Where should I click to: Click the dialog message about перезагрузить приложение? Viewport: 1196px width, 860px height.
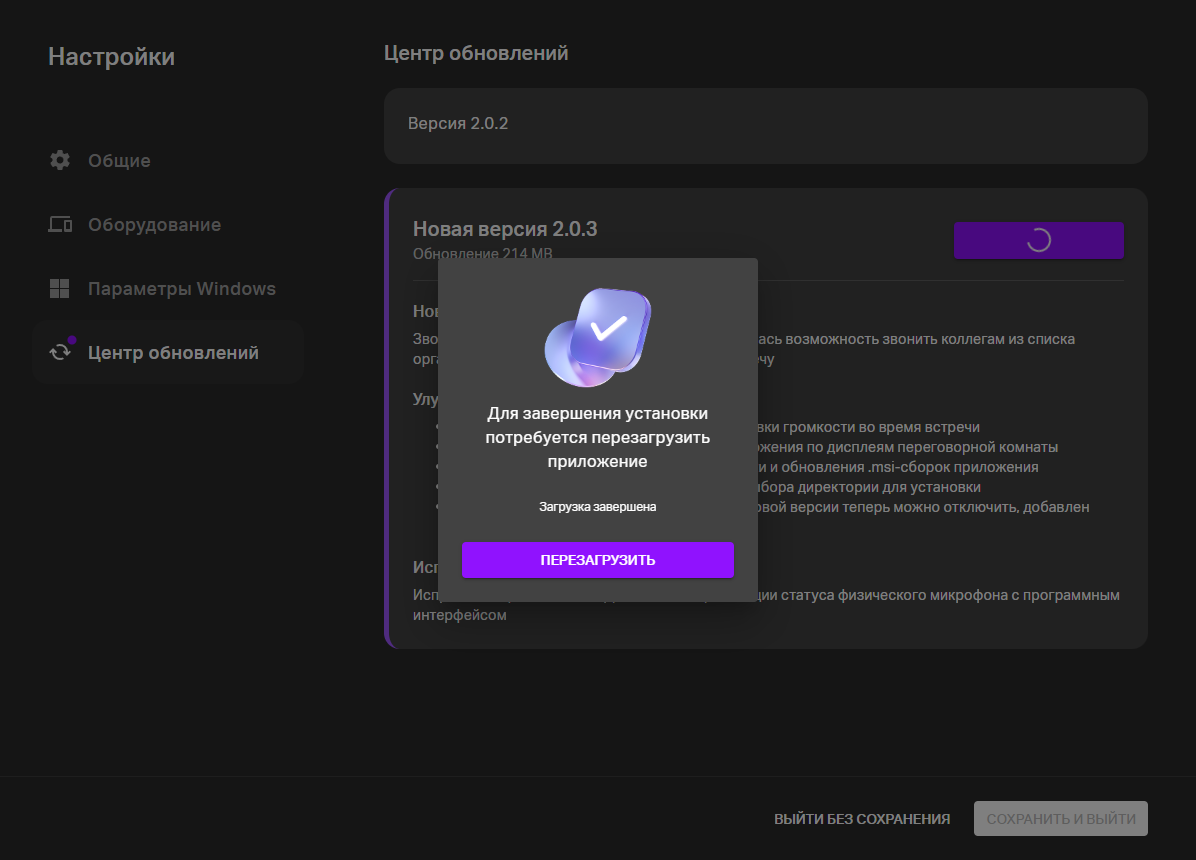click(597, 437)
